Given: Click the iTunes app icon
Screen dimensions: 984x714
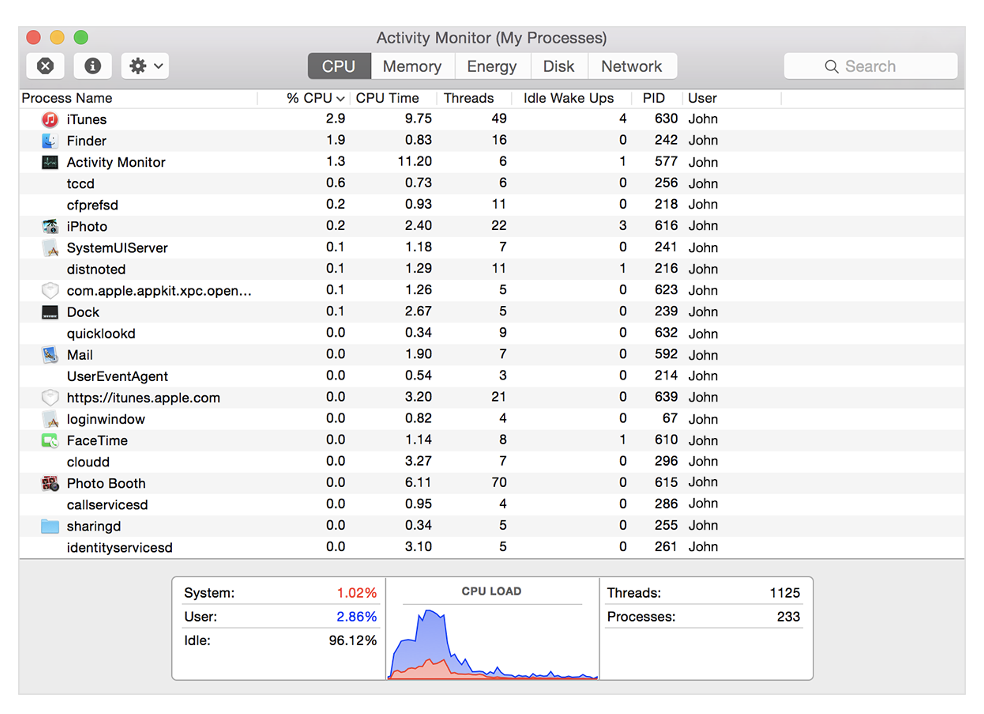Looking at the screenshot, I should (x=50, y=119).
